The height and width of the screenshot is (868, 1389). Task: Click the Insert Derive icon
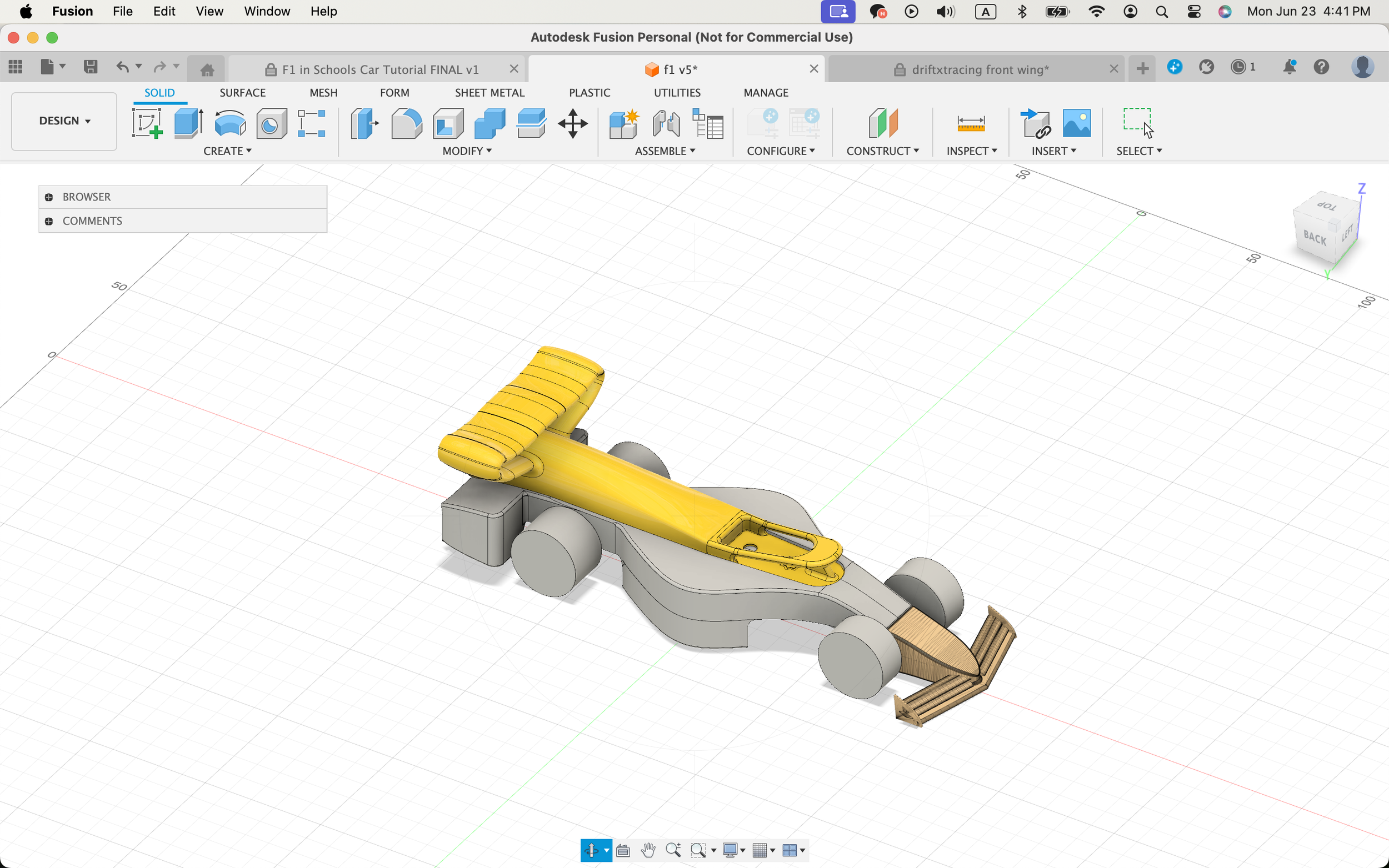pos(1035,123)
